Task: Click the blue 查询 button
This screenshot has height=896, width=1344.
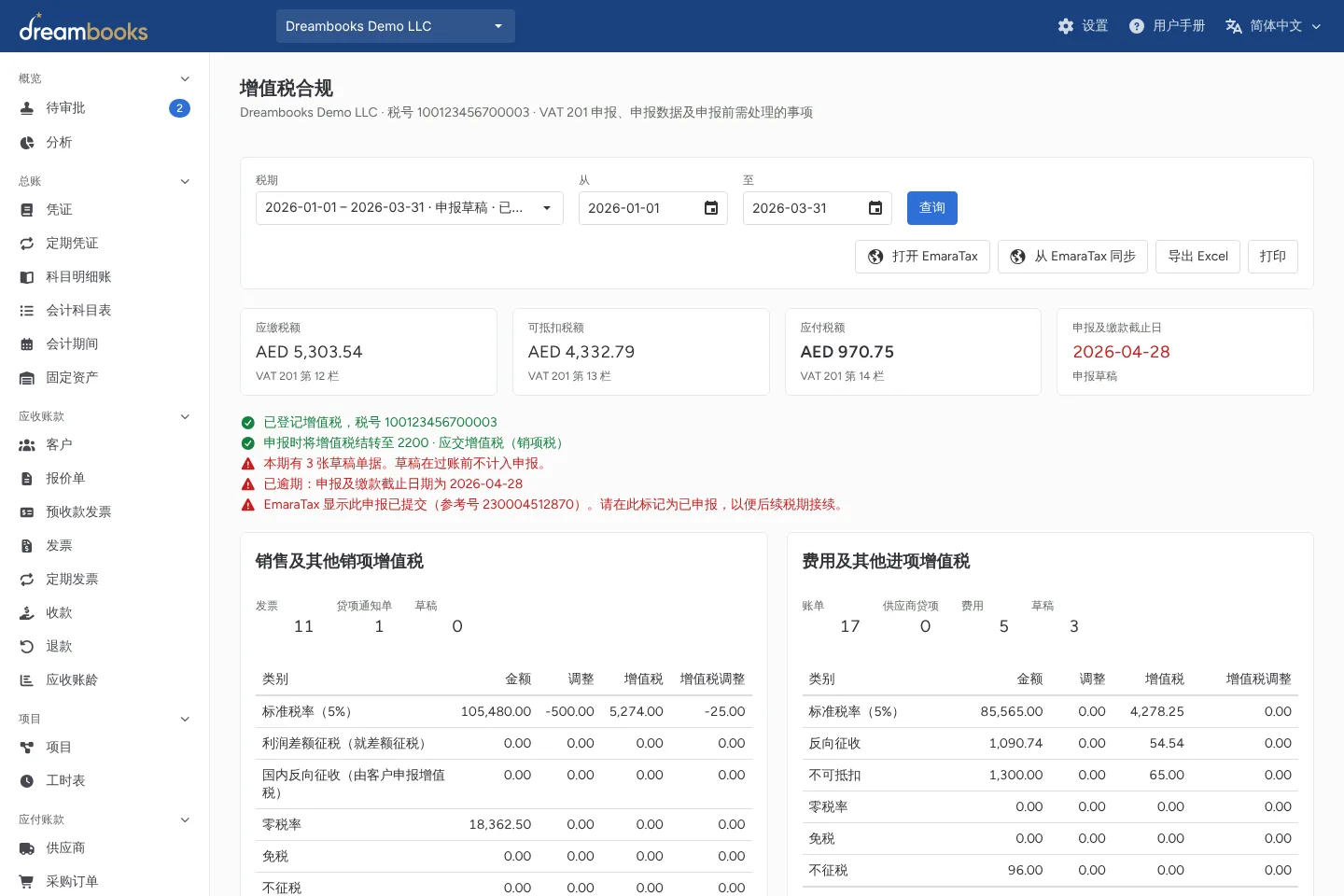Action: [x=932, y=208]
